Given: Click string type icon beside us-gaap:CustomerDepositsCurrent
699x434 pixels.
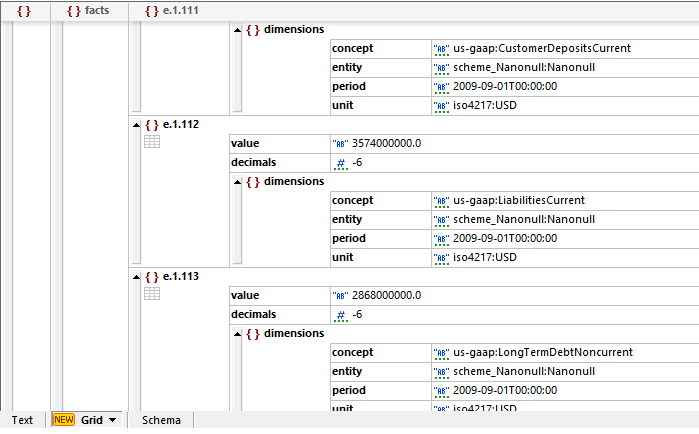Looking at the screenshot, I should coord(441,49).
